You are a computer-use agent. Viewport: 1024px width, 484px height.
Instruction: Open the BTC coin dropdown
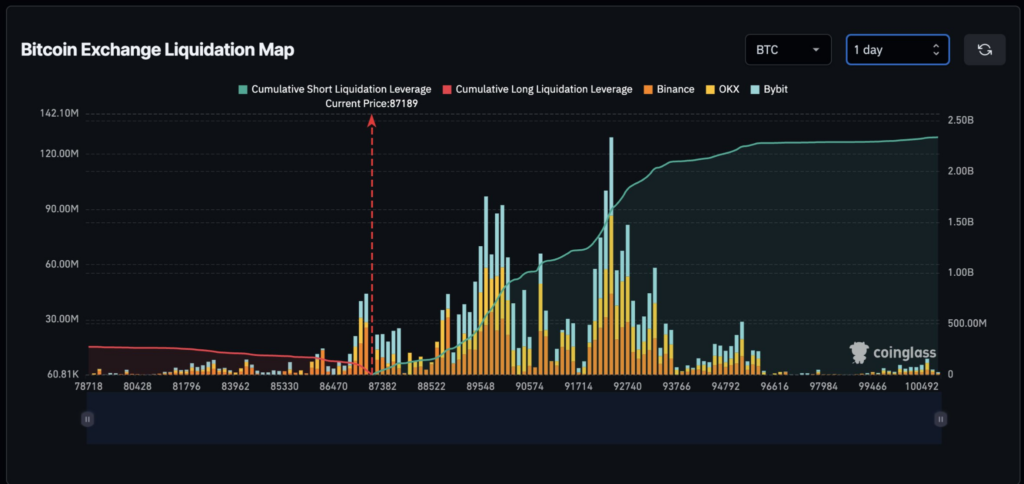pyautogui.click(x=788, y=50)
